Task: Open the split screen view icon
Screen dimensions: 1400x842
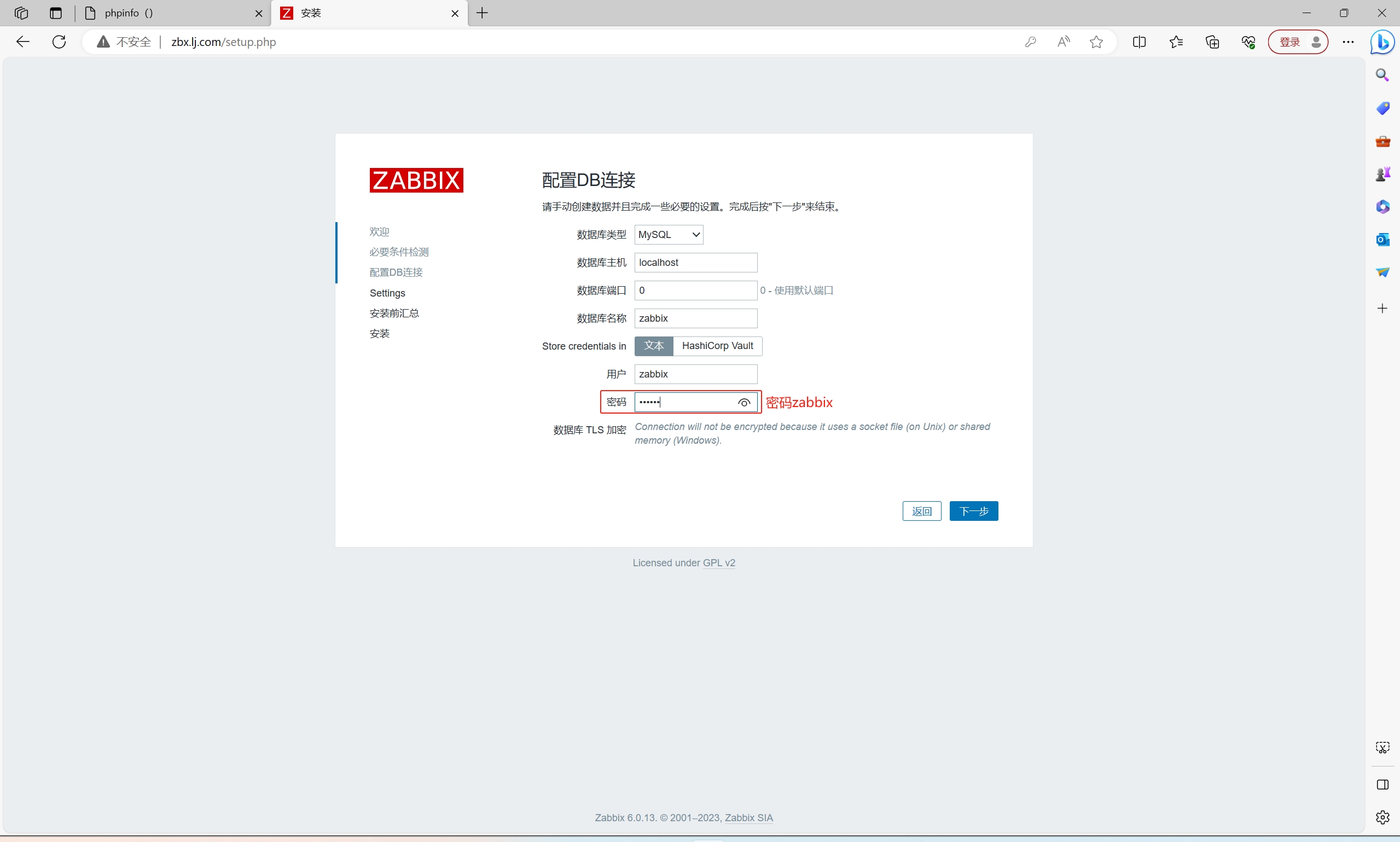Action: point(1139,42)
